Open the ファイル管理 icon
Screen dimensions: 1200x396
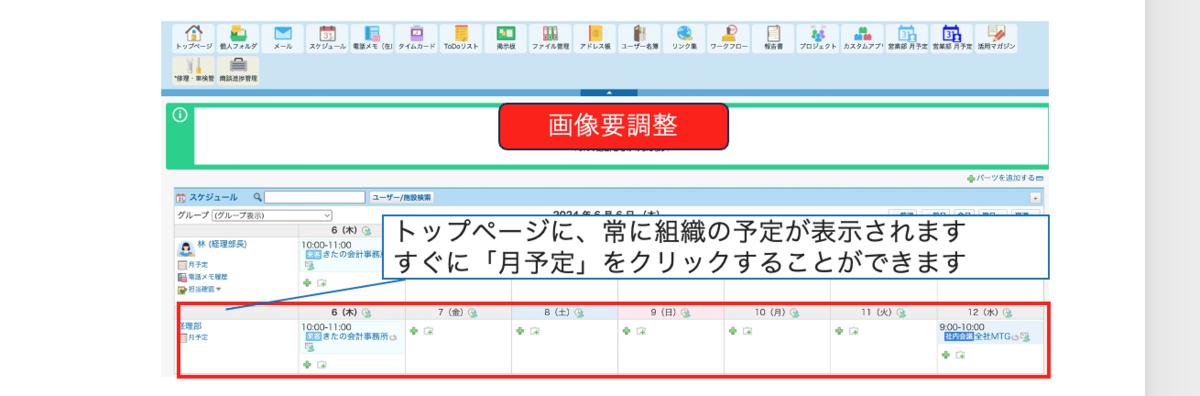(x=549, y=38)
